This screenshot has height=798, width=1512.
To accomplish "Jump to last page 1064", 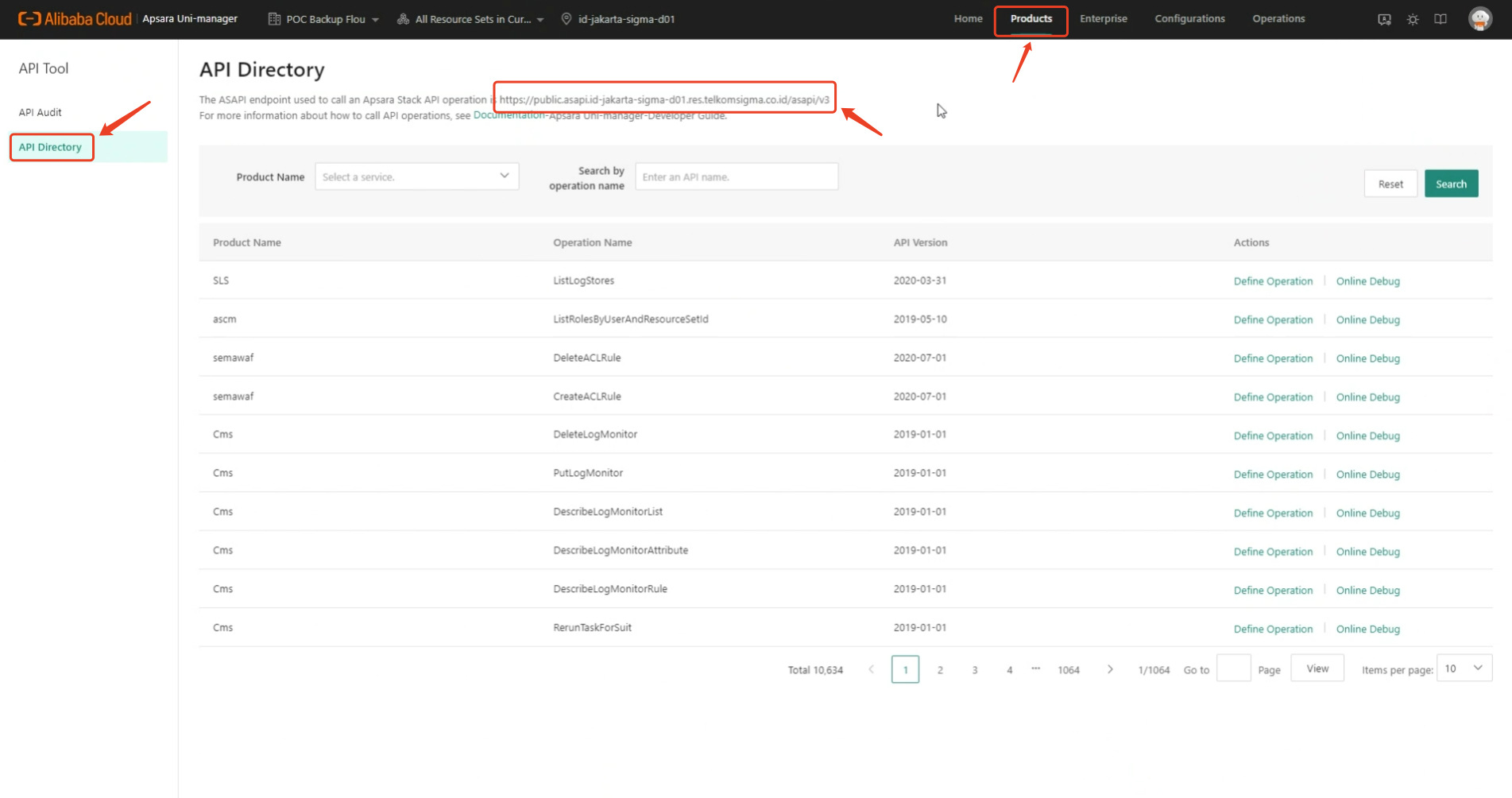I will (x=1069, y=669).
